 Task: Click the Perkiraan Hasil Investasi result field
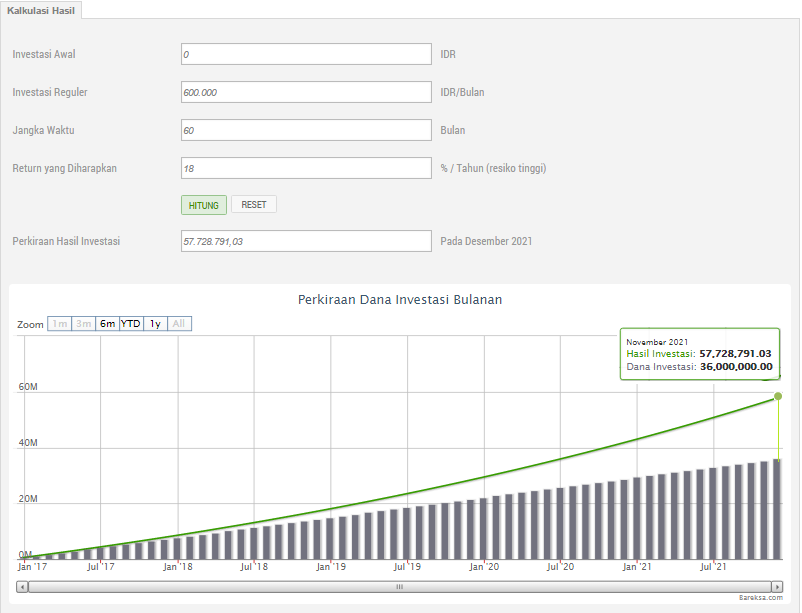point(305,241)
